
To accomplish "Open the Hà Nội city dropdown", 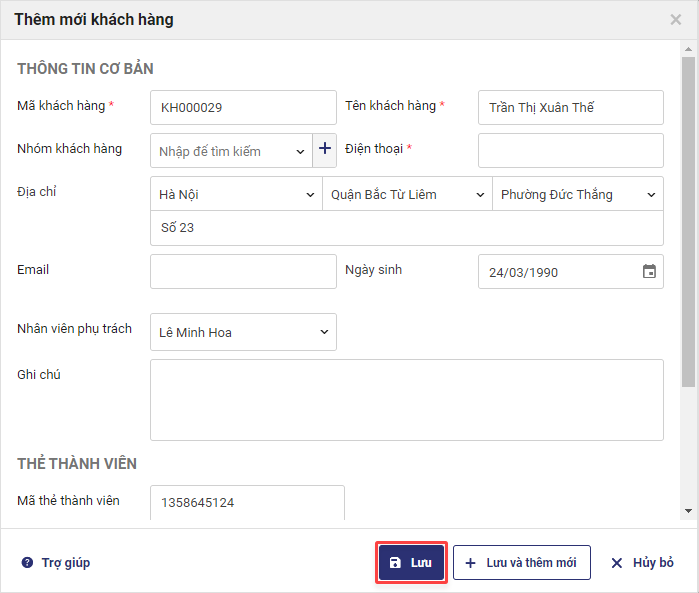I will point(236,194).
